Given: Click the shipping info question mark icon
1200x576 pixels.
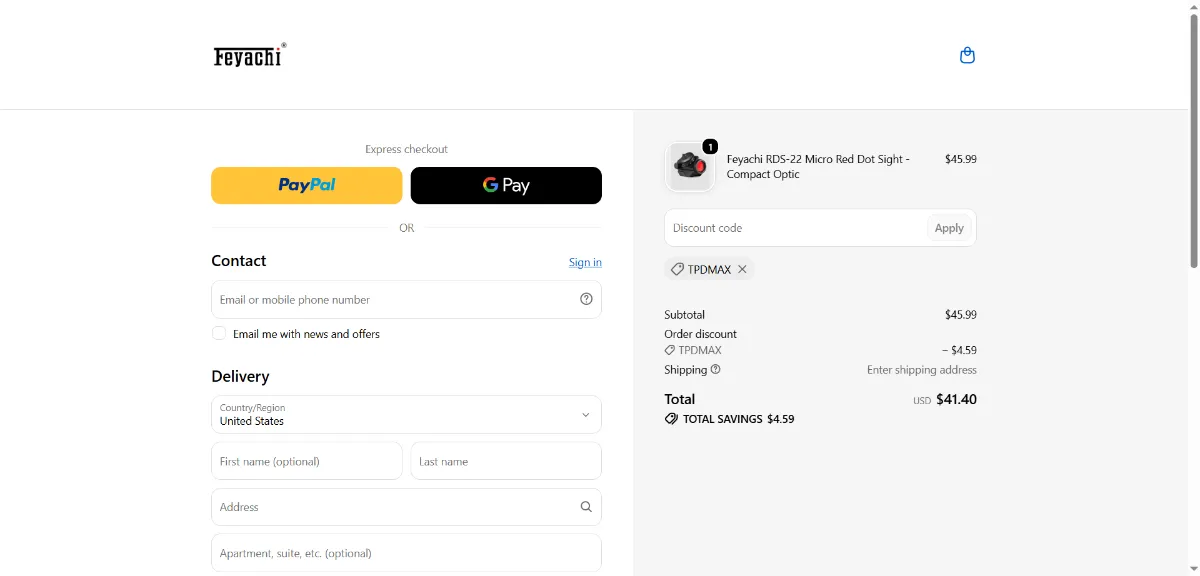Looking at the screenshot, I should click(715, 369).
